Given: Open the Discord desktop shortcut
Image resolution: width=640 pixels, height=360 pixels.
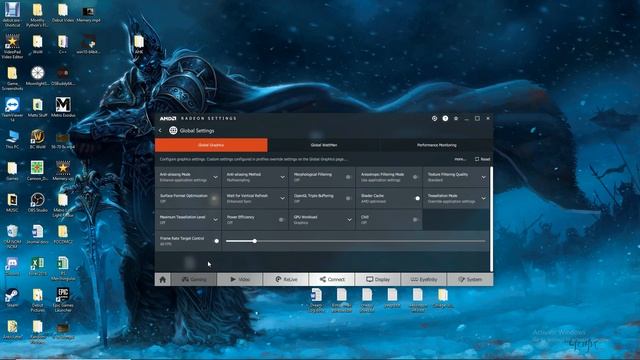Looking at the screenshot, I should point(12,266).
